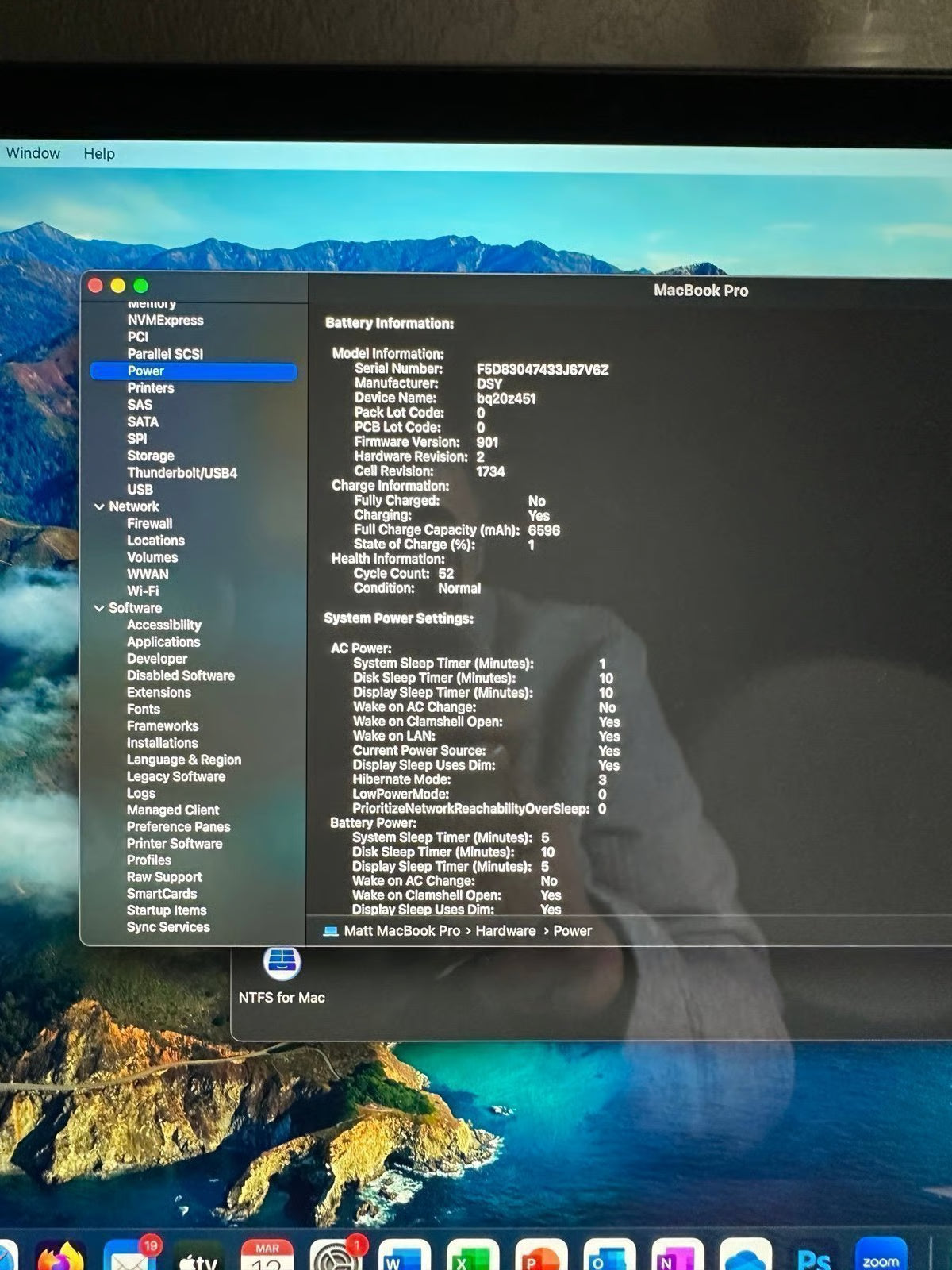Select Firewall under Network

[149, 524]
